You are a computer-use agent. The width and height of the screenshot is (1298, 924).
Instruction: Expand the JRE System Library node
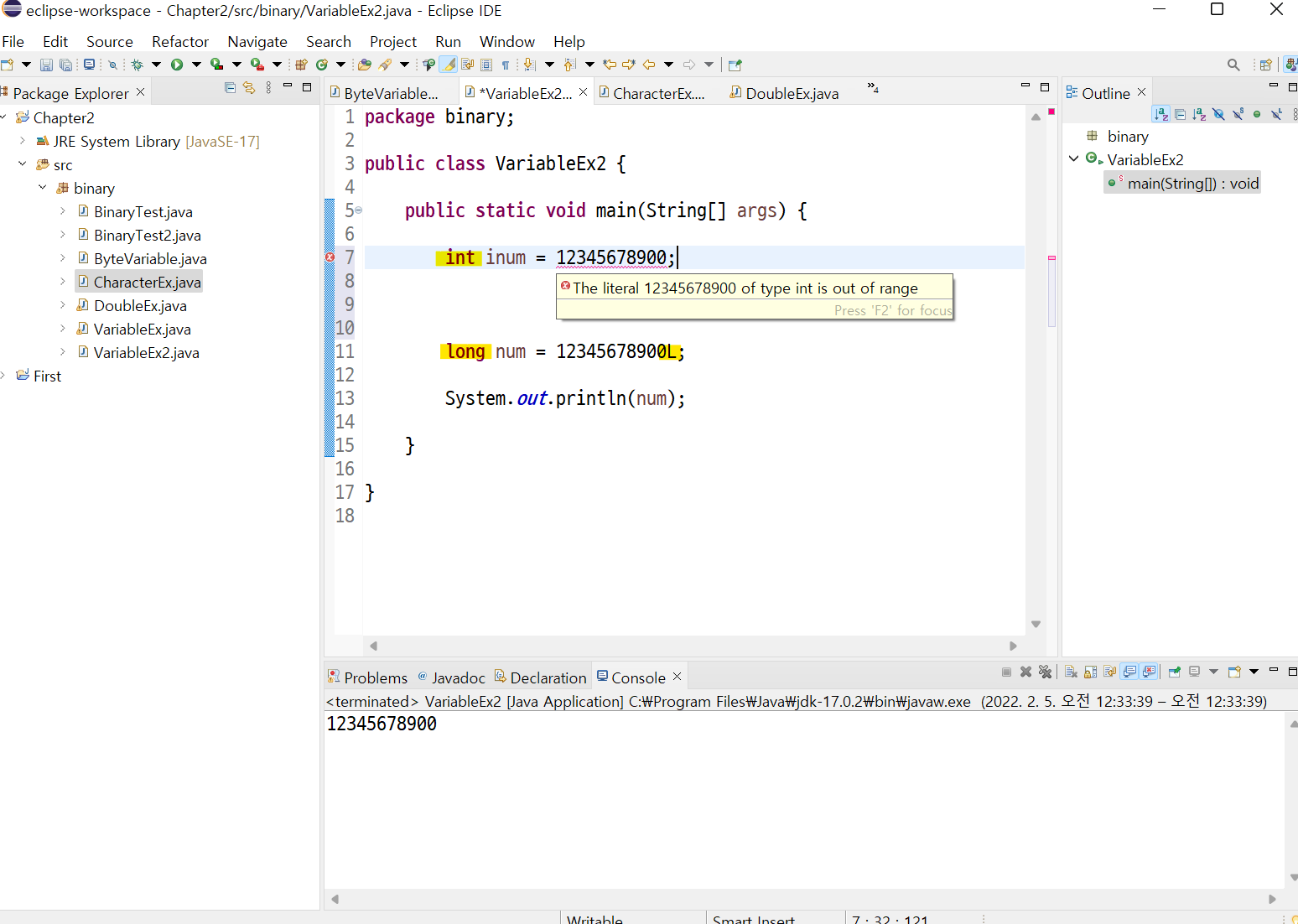[23, 141]
